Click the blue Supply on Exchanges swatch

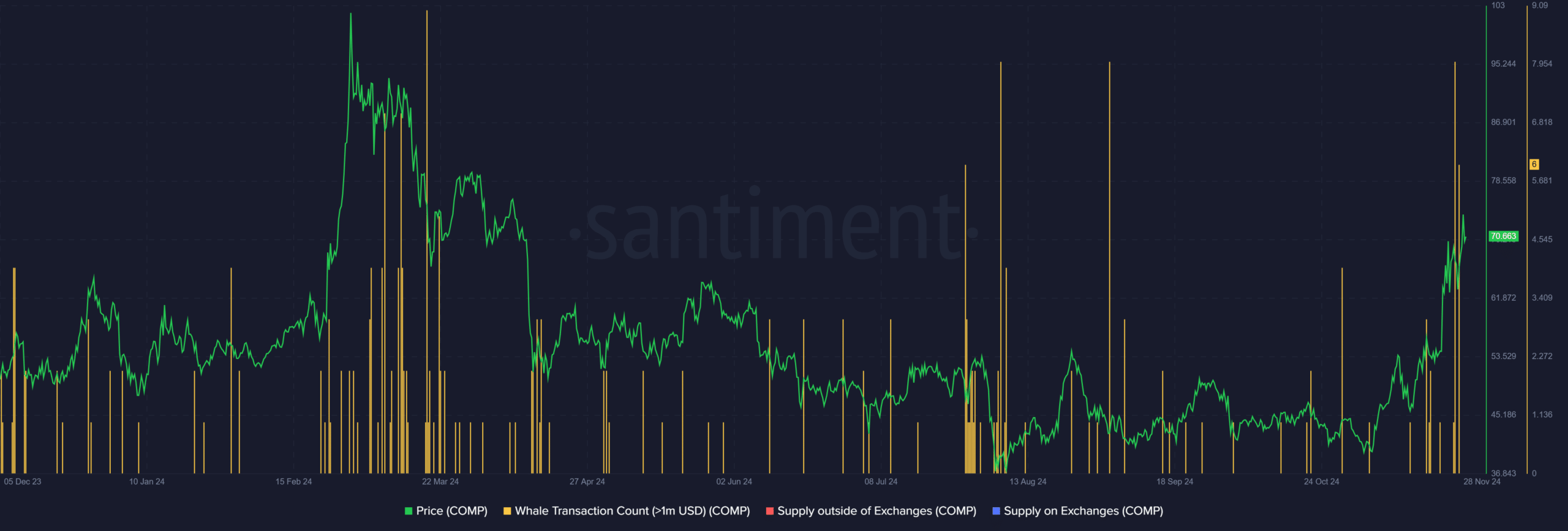pyautogui.click(x=997, y=511)
